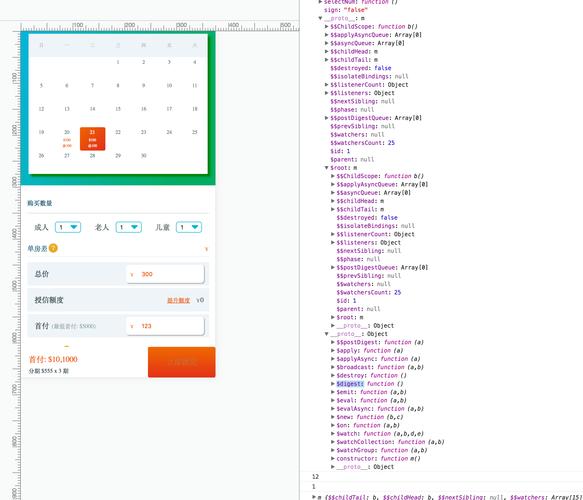Expand the $digest function entry
583x500 pixels.
click(x=333, y=384)
